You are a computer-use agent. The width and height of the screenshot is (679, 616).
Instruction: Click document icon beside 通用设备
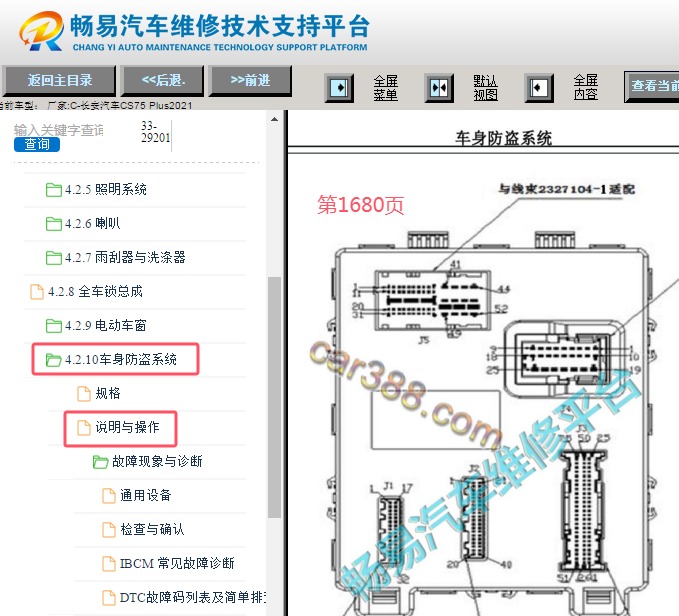tap(109, 496)
